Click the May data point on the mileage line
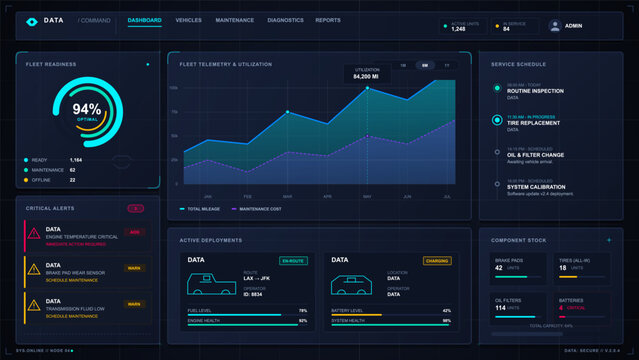639x360 pixels. point(367,88)
